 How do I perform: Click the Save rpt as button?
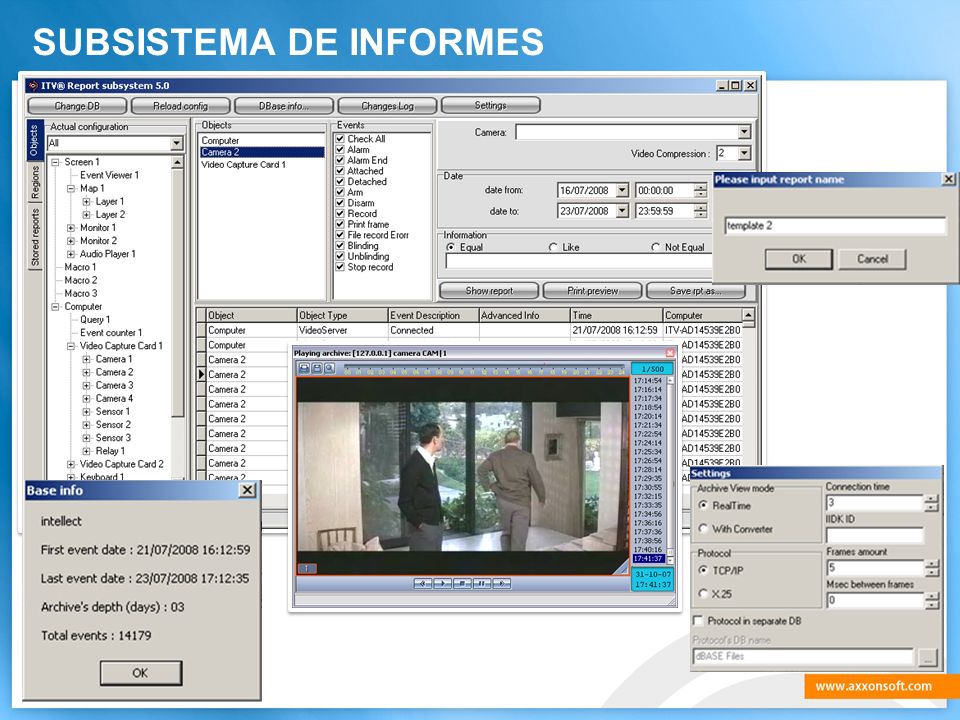click(696, 291)
